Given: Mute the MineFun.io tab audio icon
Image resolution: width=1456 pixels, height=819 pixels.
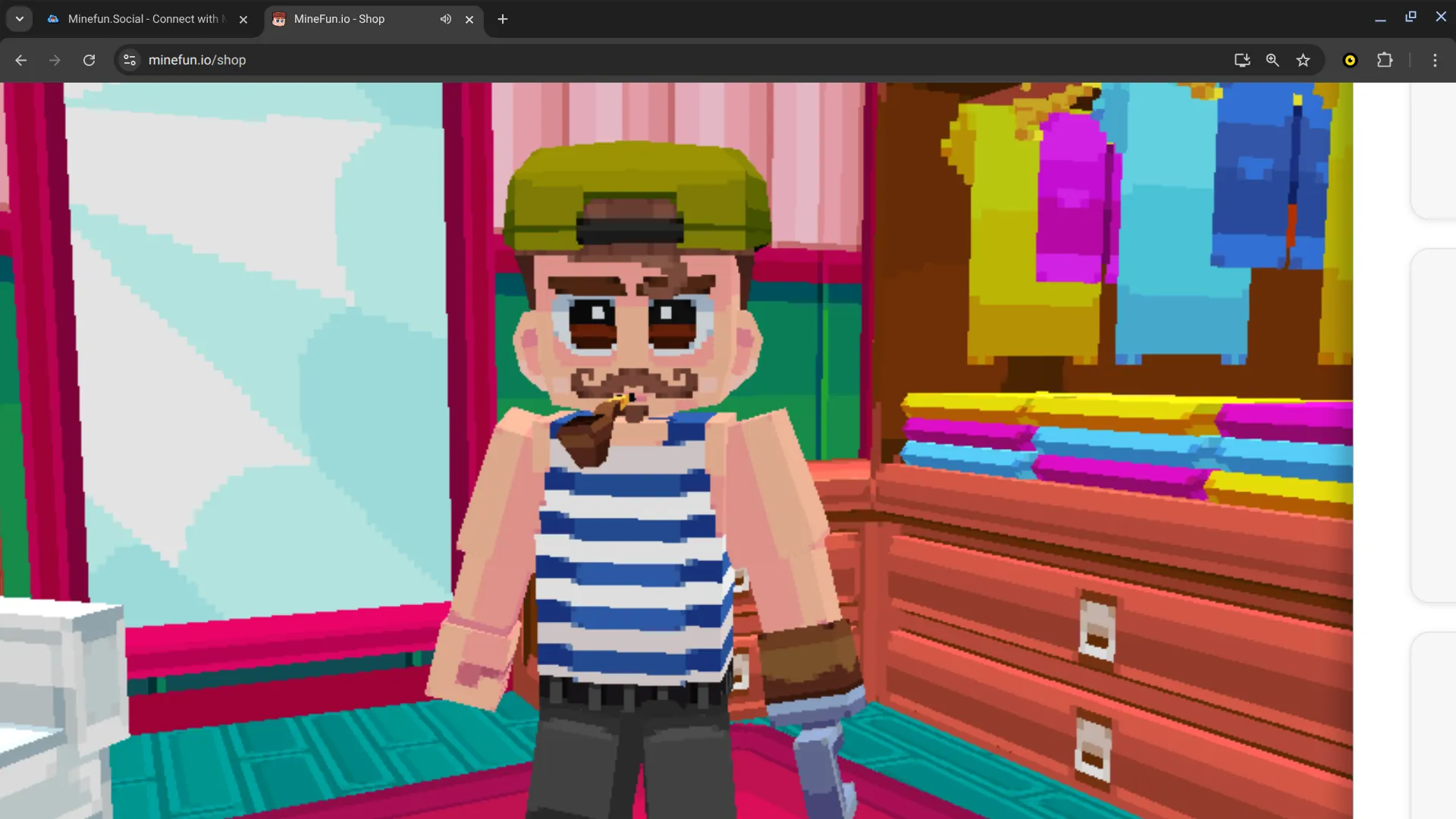Looking at the screenshot, I should coord(446,19).
